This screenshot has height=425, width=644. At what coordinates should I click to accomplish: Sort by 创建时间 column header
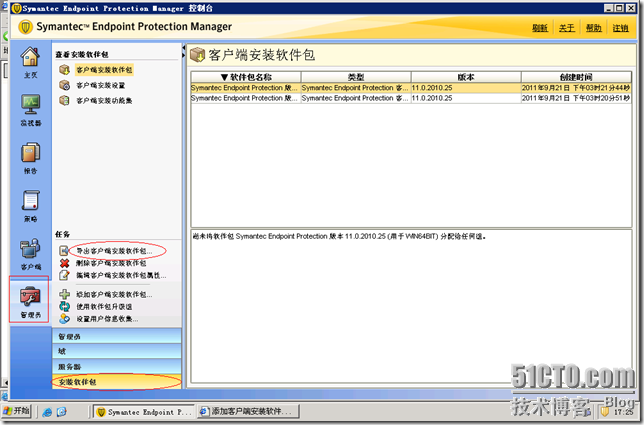[x=576, y=77]
